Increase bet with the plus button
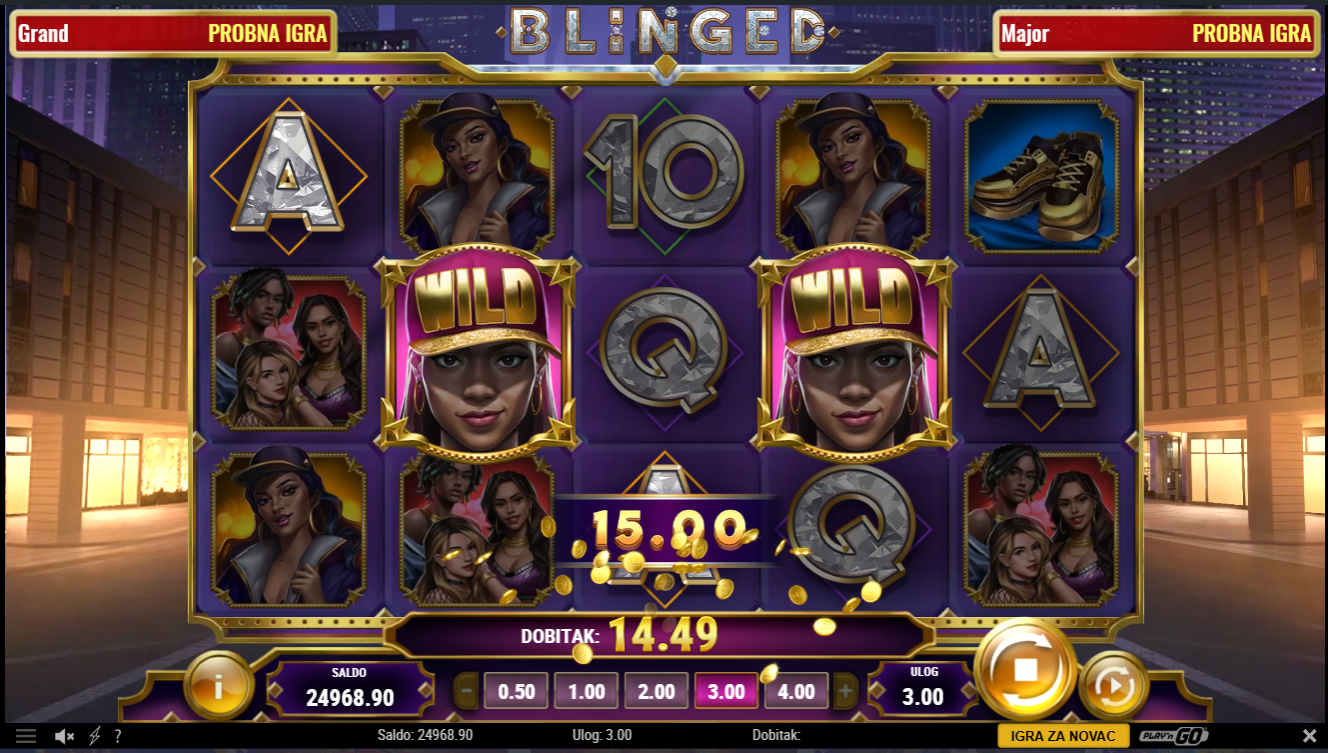This screenshot has width=1328, height=753. [846, 690]
